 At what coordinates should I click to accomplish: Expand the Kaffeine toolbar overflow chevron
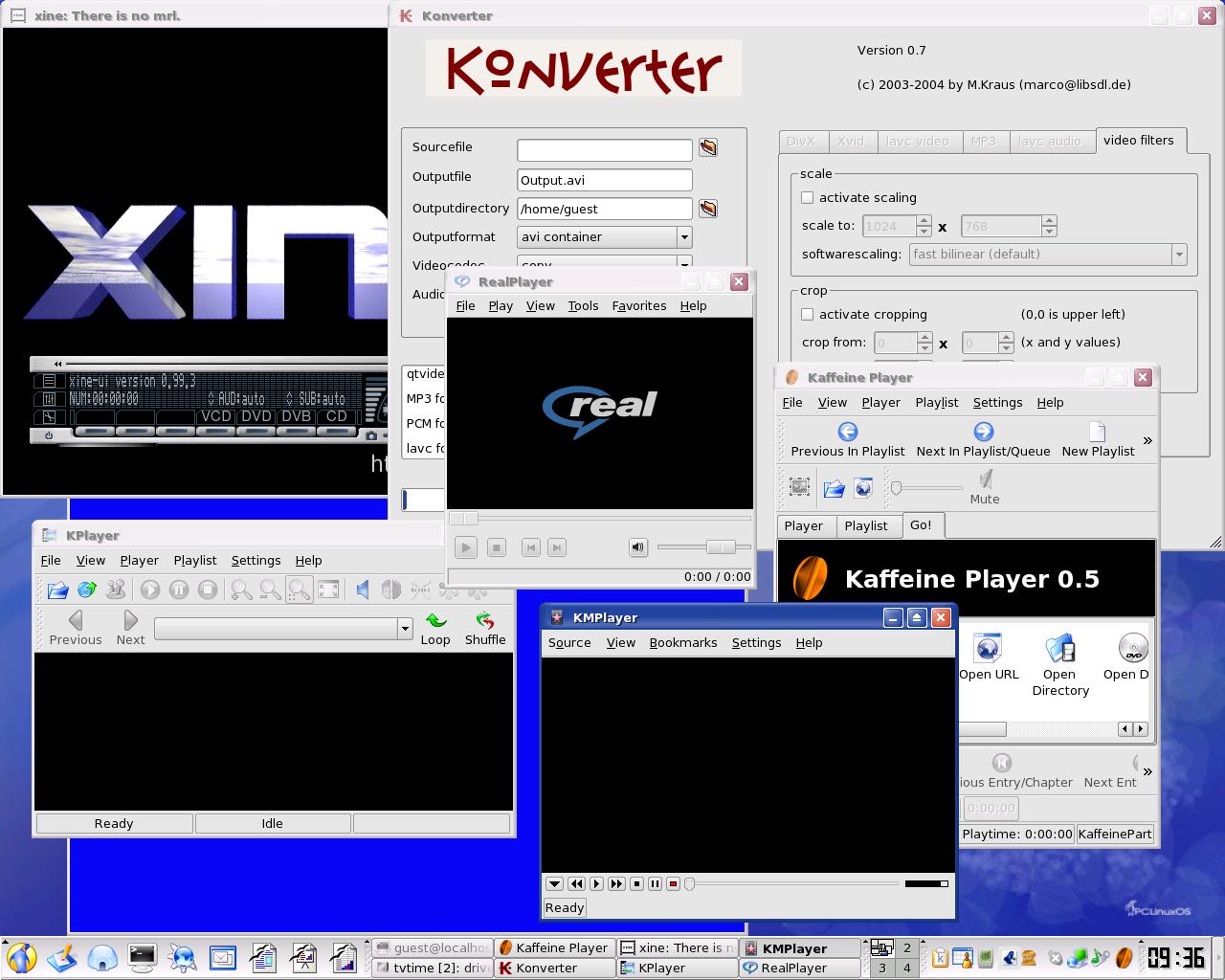1147,441
